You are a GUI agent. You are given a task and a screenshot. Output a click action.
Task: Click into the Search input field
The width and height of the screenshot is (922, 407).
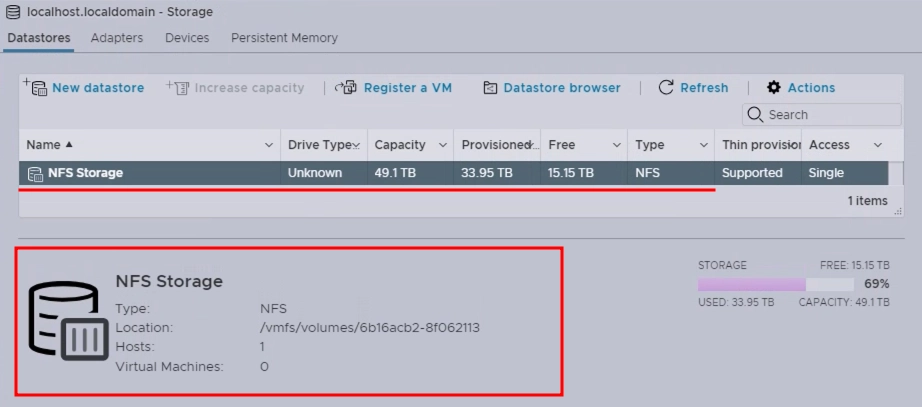[825, 115]
